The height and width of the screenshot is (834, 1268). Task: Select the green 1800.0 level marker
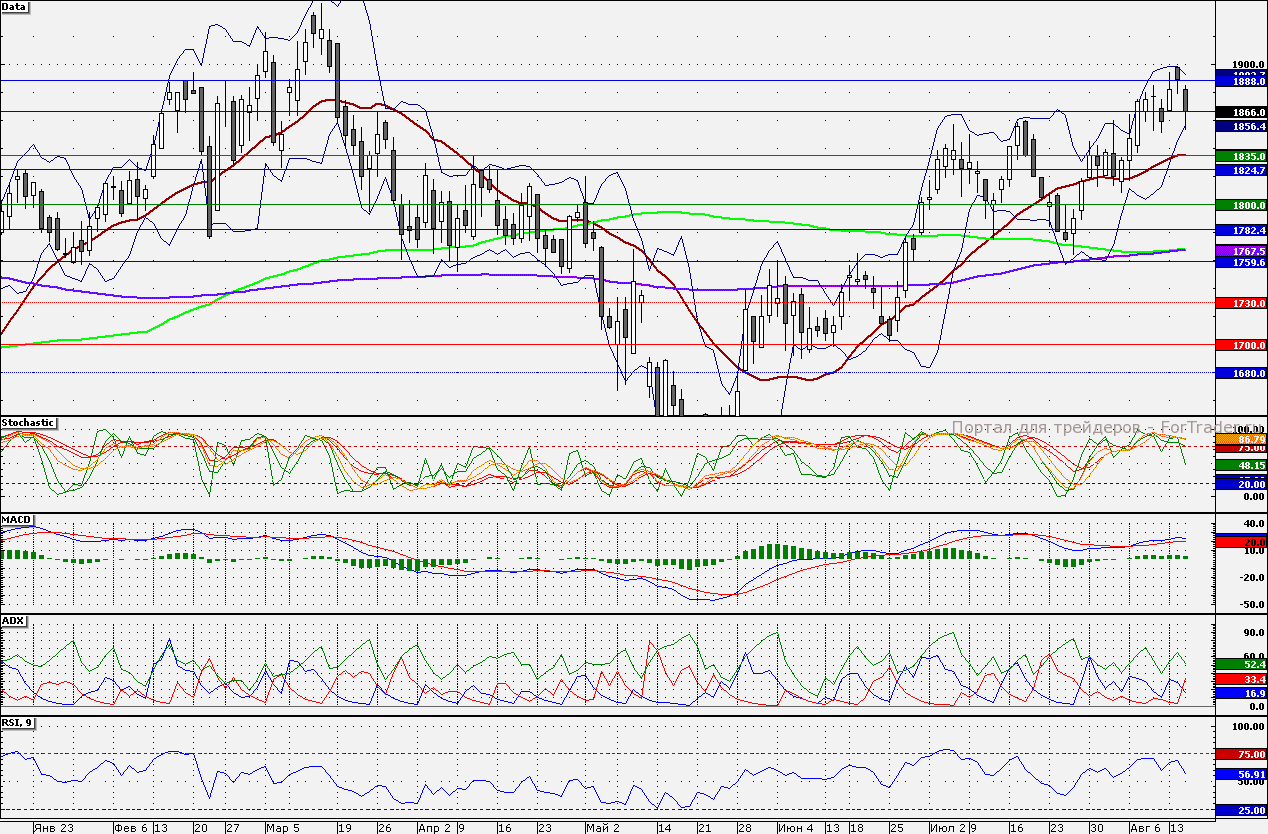[x=1240, y=205]
